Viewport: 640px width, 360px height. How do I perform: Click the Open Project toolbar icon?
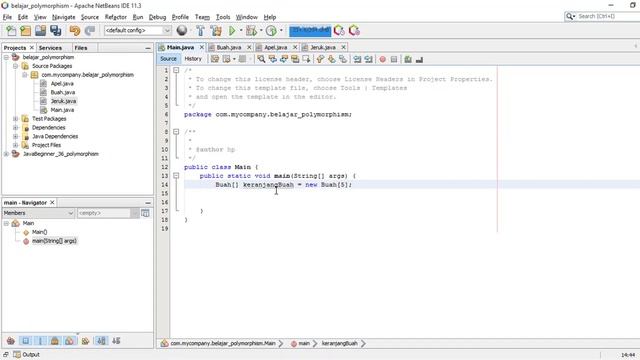[40, 31]
